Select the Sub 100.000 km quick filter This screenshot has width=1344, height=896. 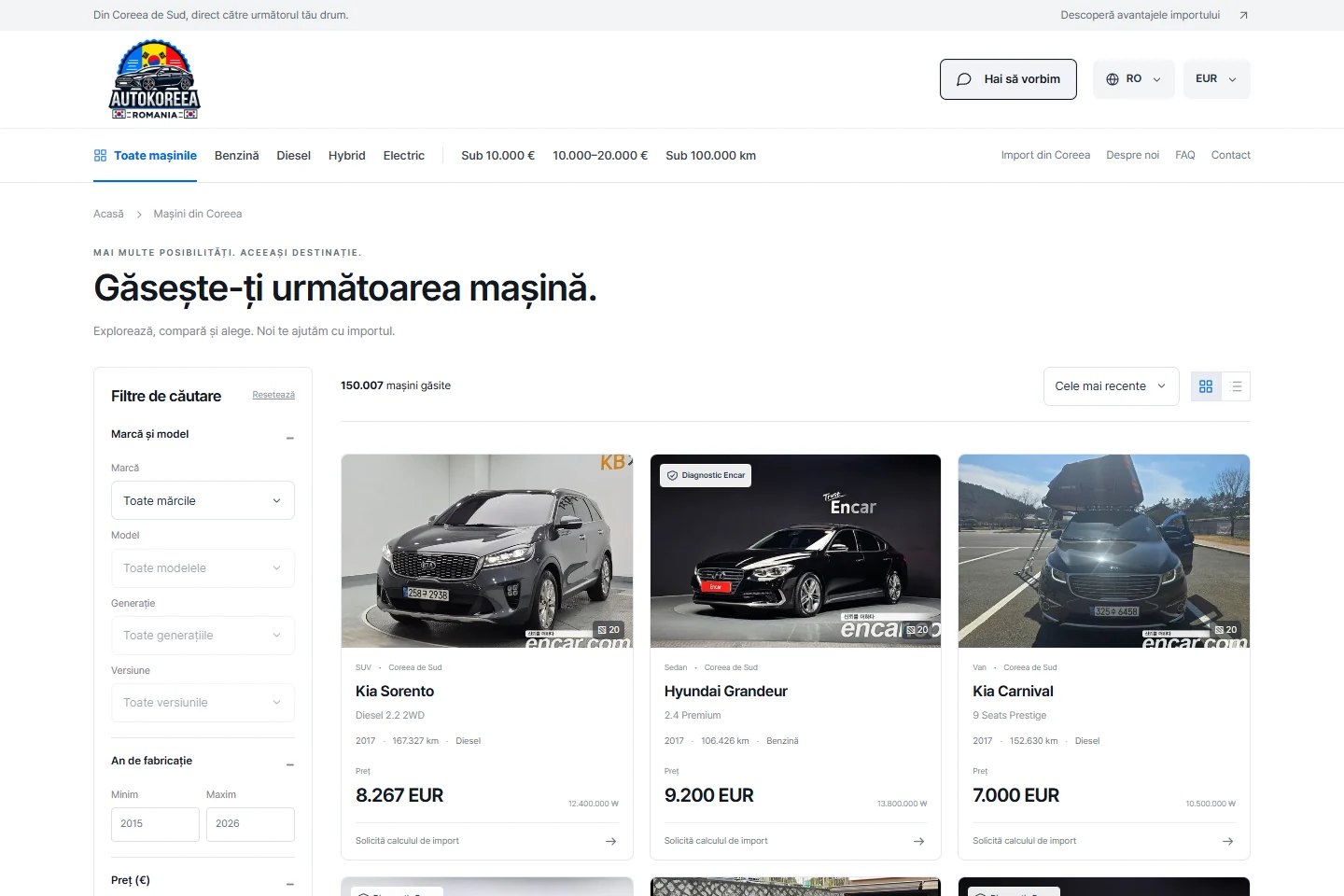(x=711, y=156)
